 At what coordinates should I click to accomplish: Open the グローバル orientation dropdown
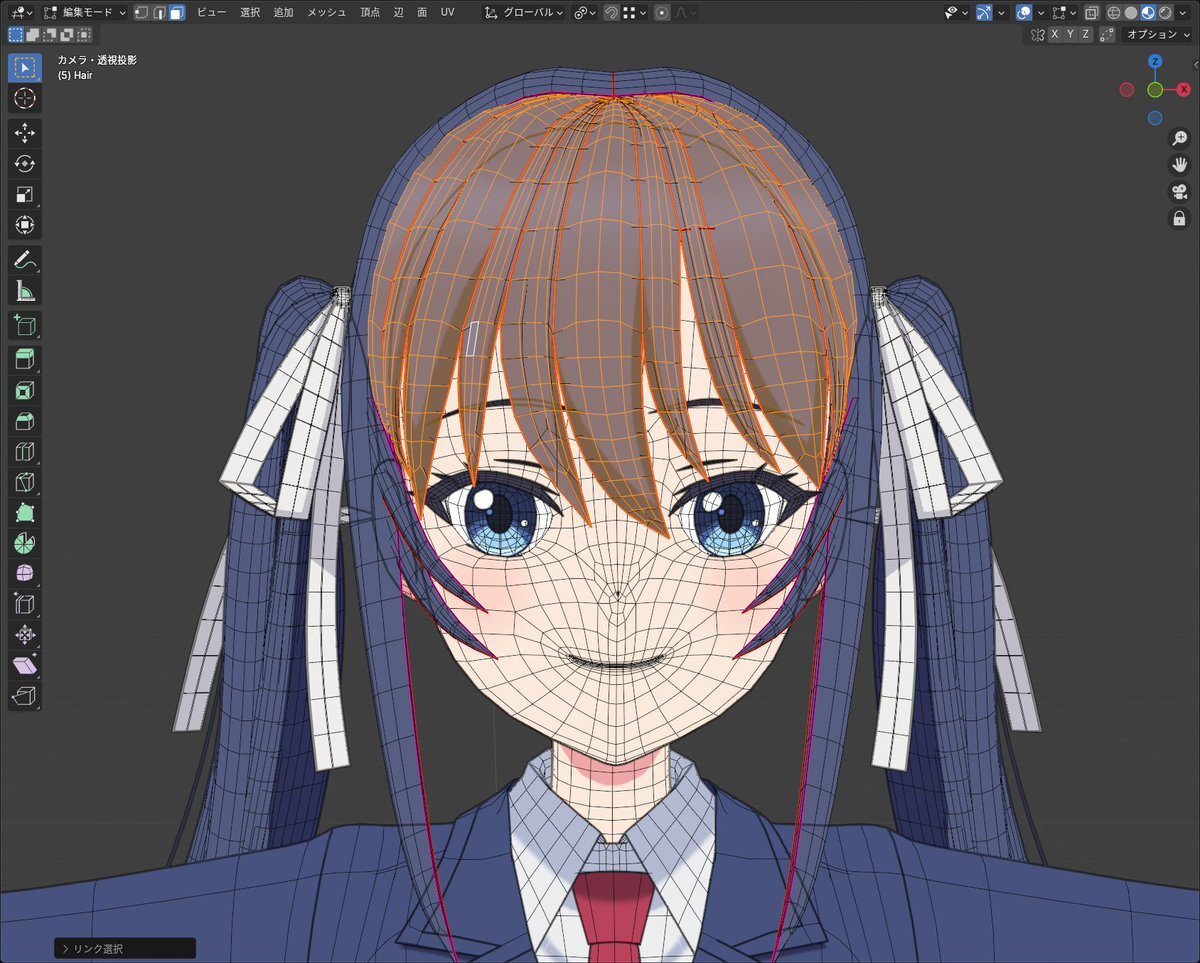pos(524,13)
